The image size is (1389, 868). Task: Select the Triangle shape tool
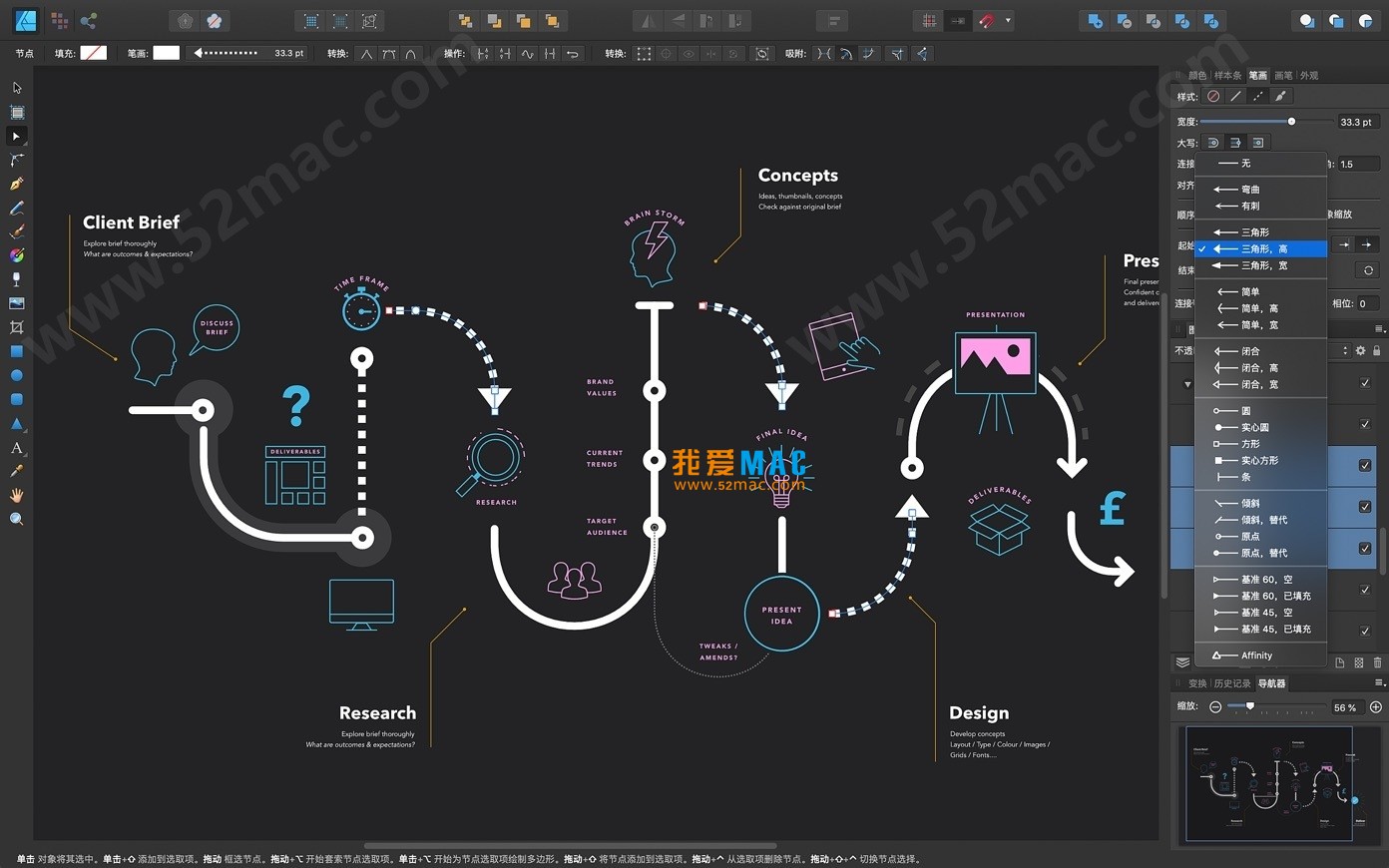pos(17,423)
